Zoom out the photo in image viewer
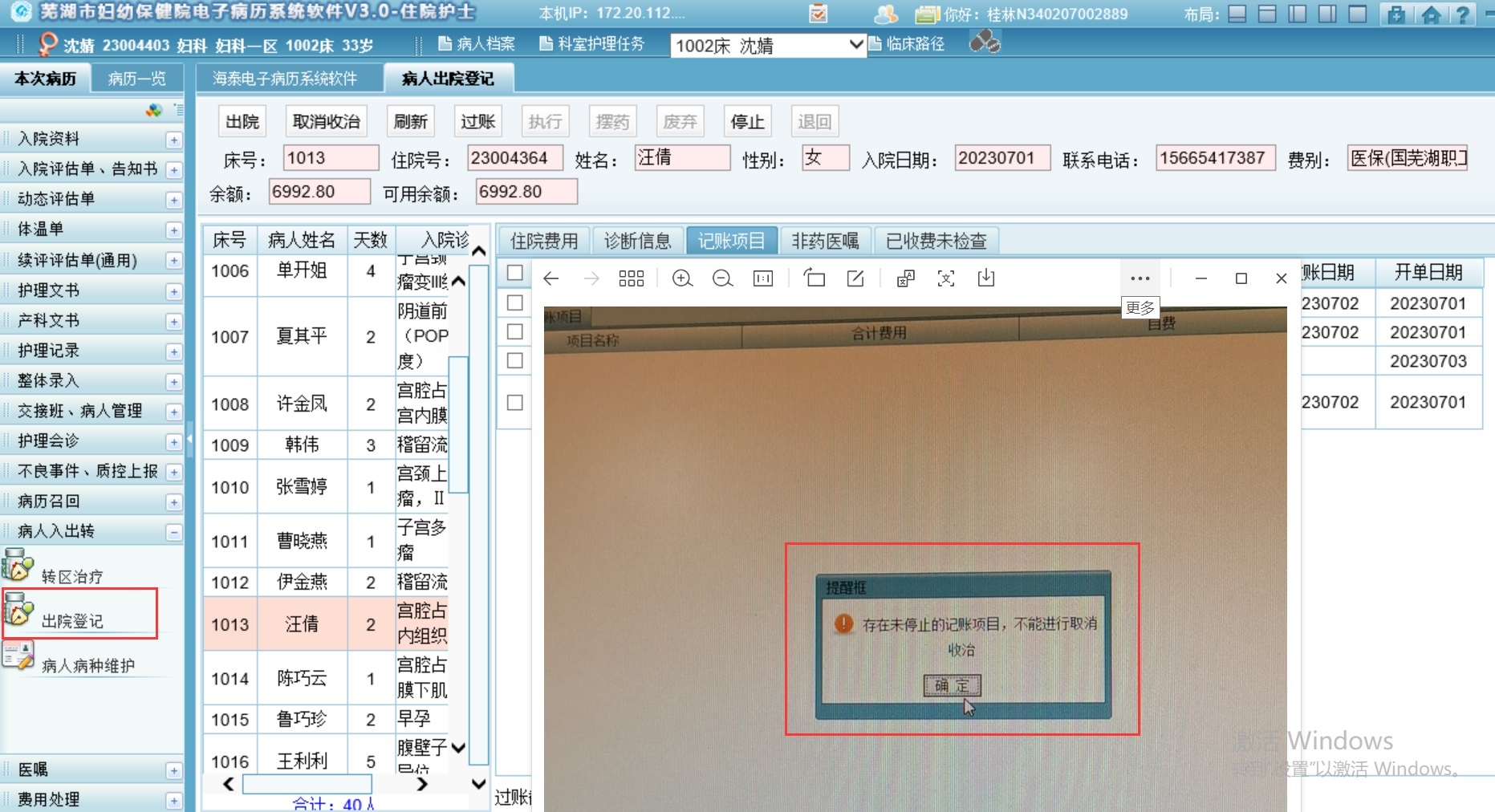The width and height of the screenshot is (1495, 812). [722, 278]
